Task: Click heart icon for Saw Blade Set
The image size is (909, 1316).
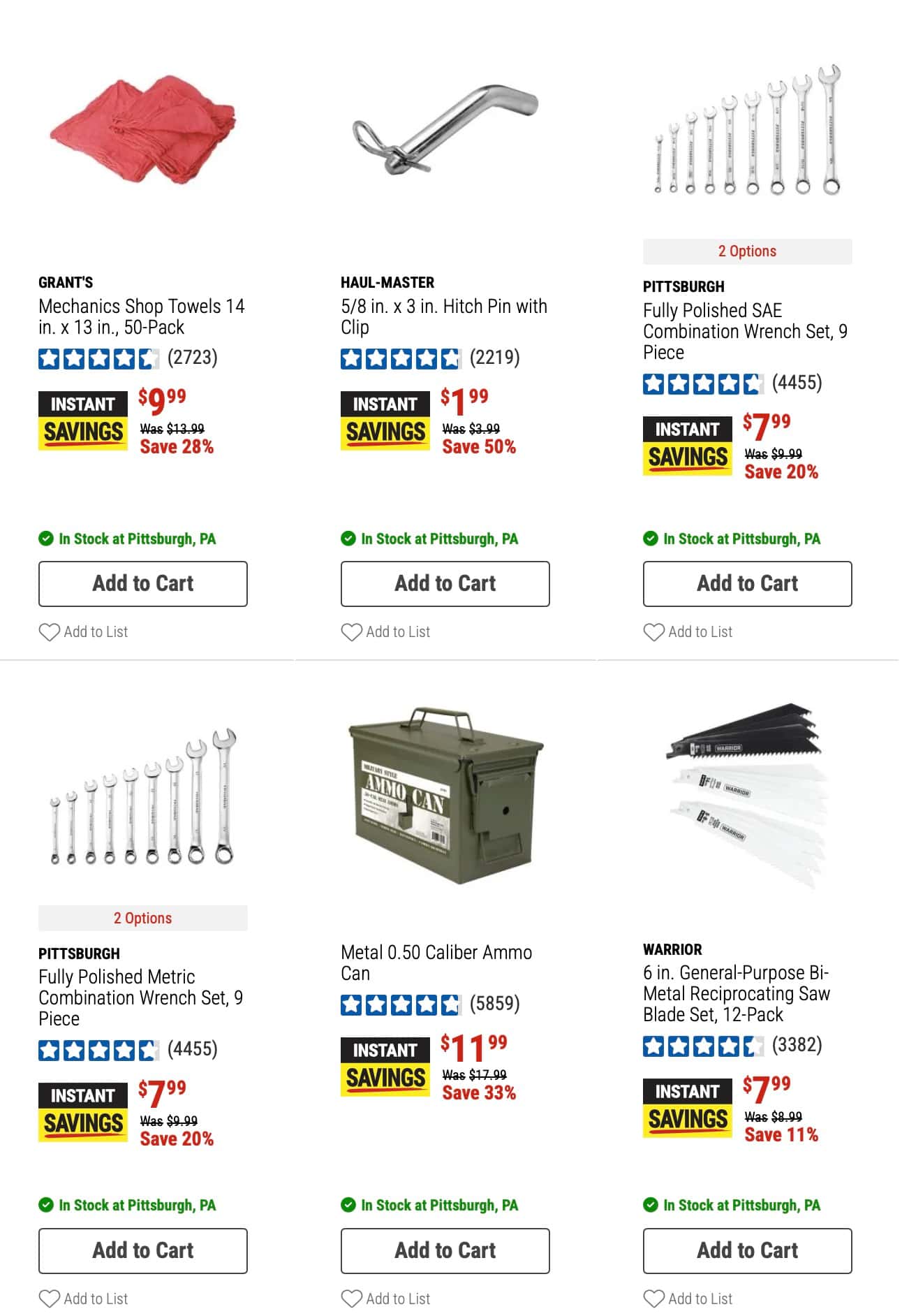Action: tap(653, 1299)
